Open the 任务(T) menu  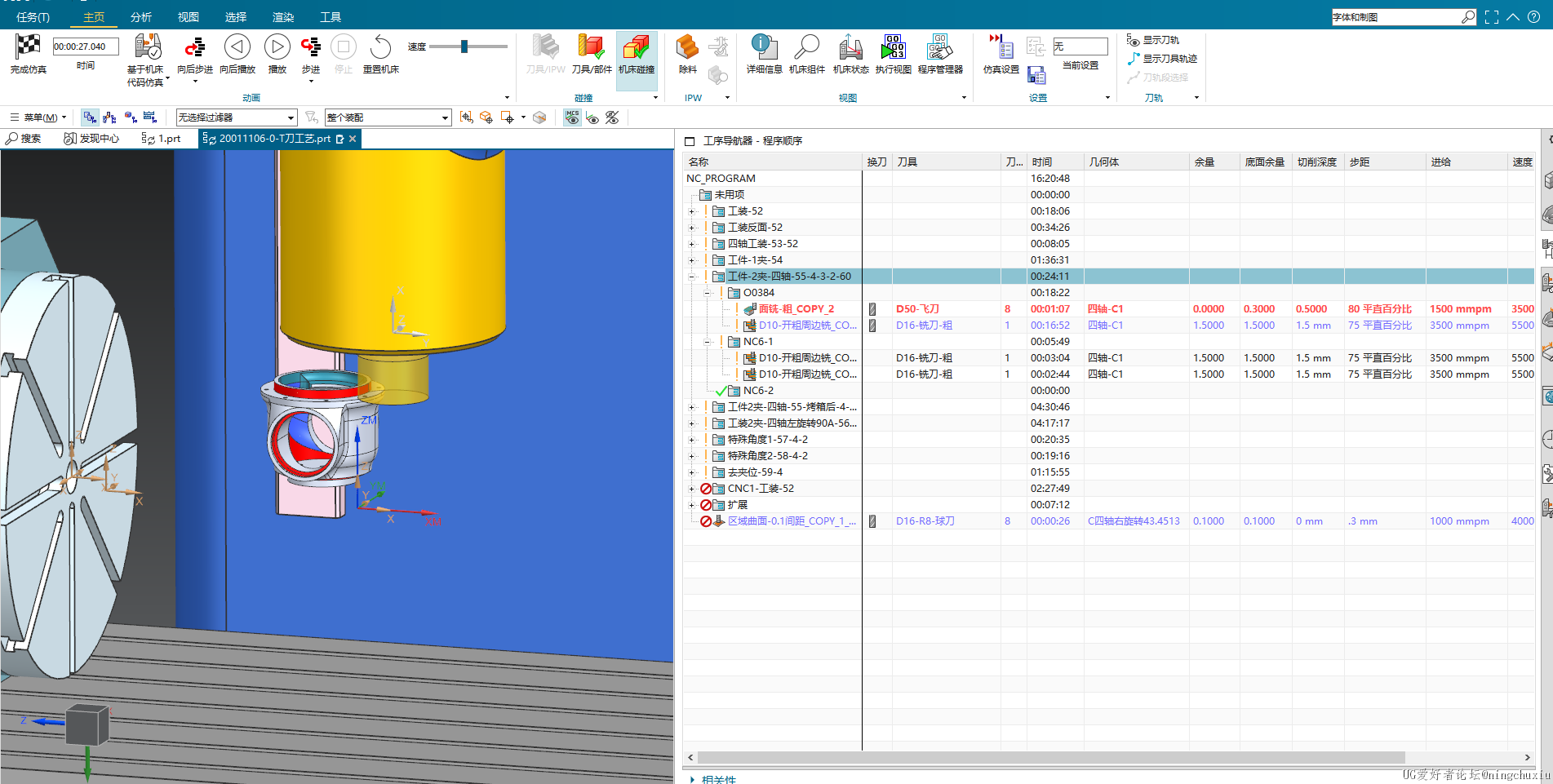tap(33, 17)
